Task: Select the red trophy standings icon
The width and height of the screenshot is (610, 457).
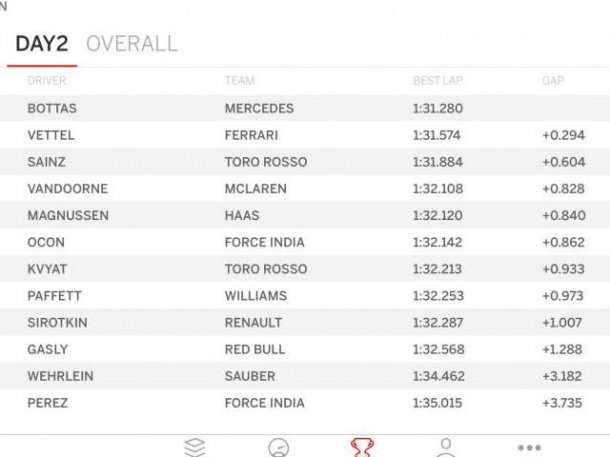Action: (x=362, y=447)
